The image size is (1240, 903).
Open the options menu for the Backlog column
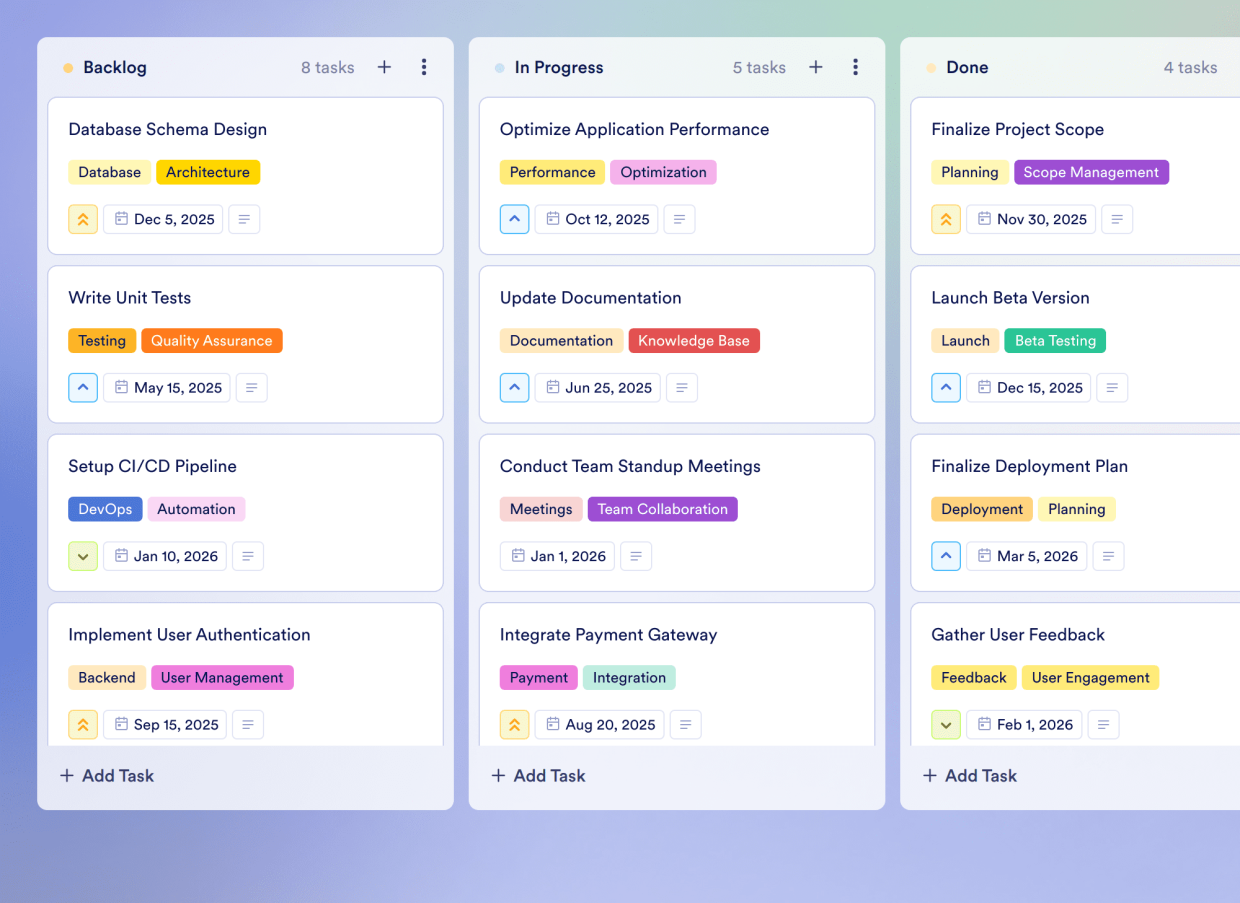[x=424, y=67]
